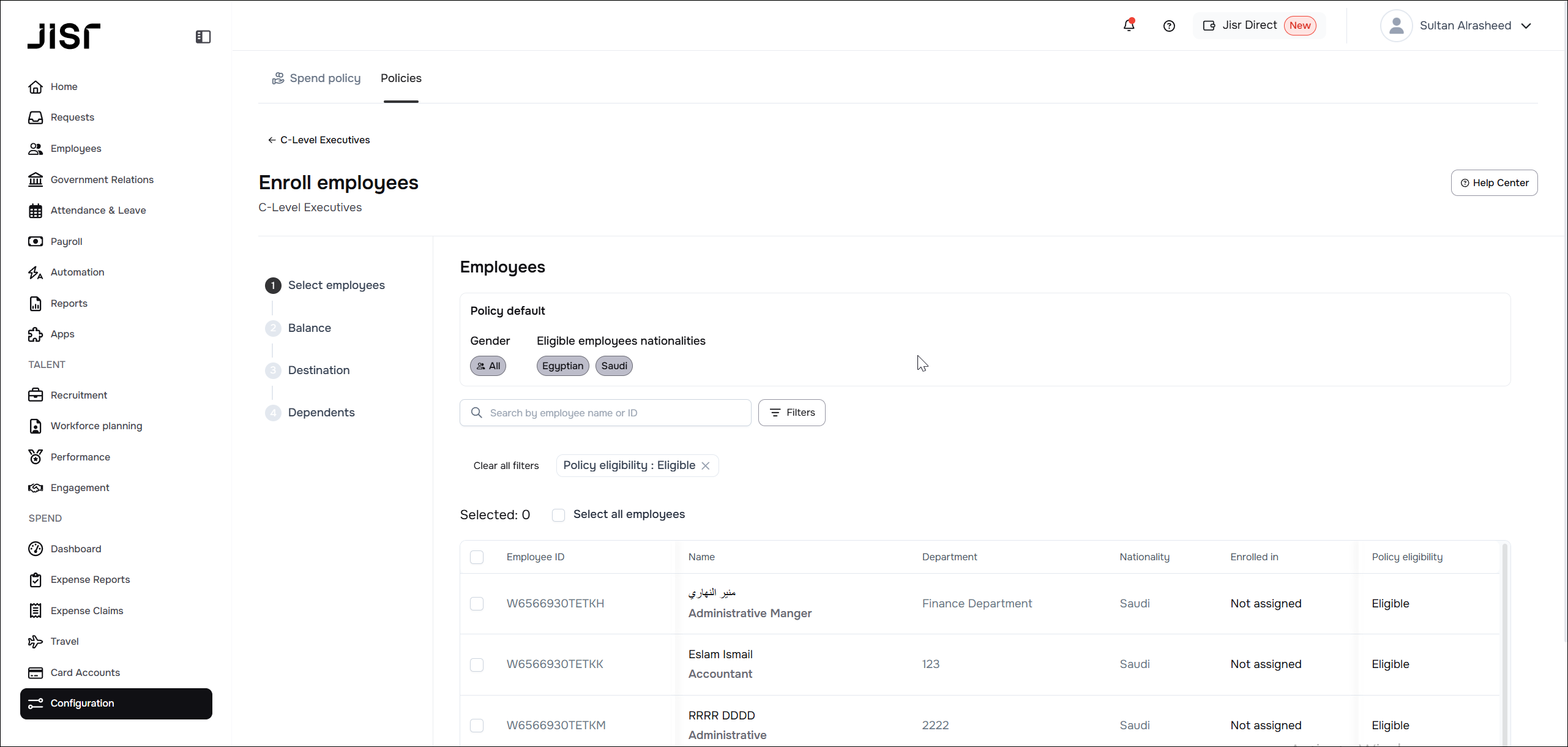
Task: Navigate to Travel section
Action: (x=64, y=641)
